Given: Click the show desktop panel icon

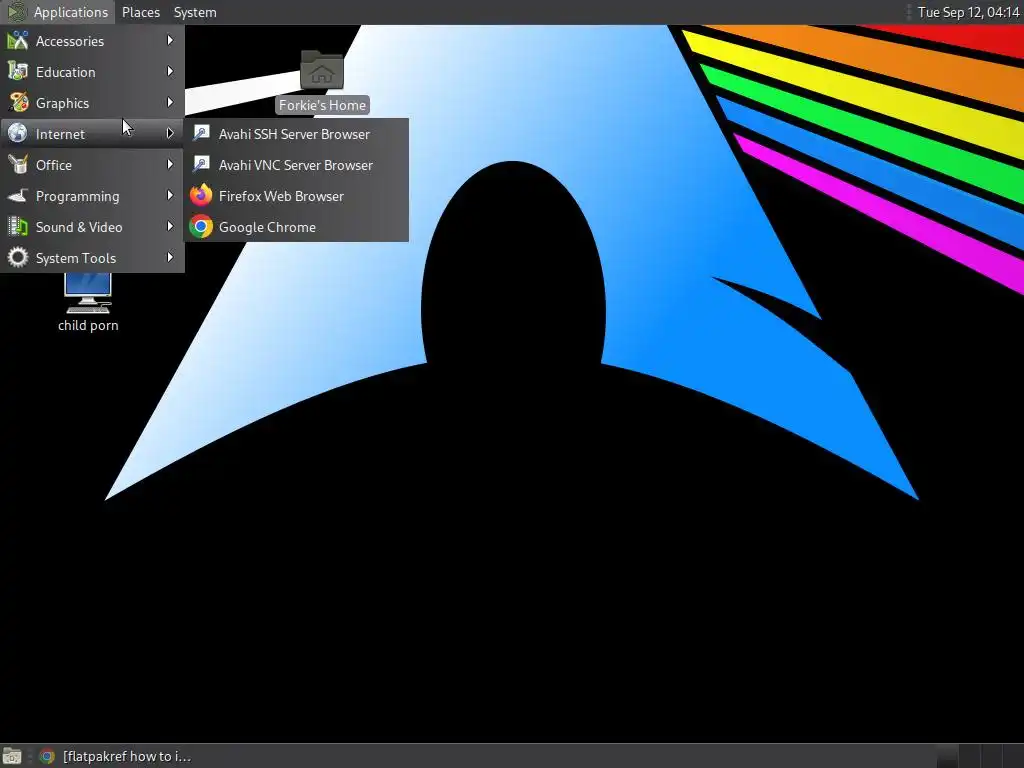Looking at the screenshot, I should (x=12, y=756).
